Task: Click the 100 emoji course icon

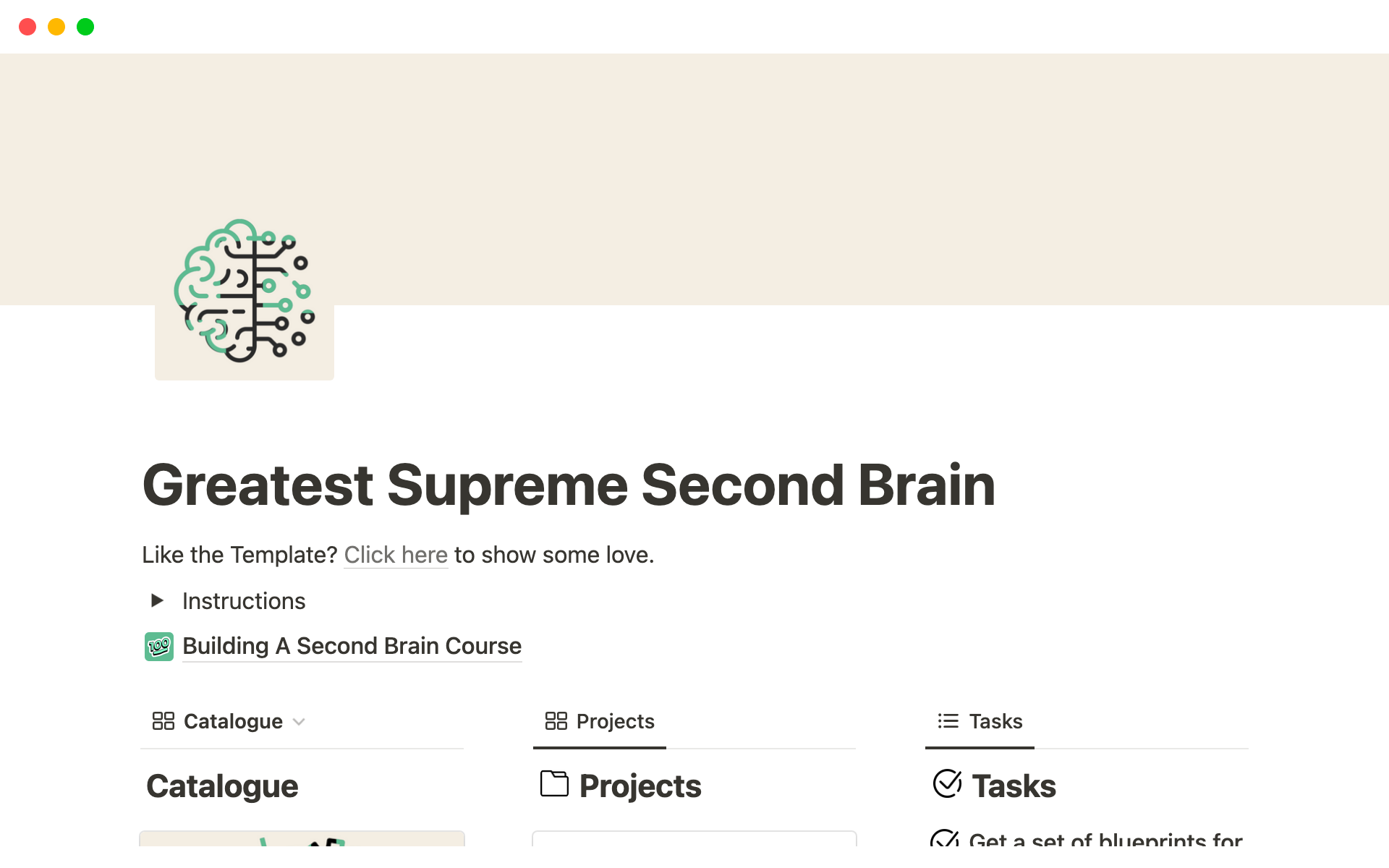Action: coord(158,646)
